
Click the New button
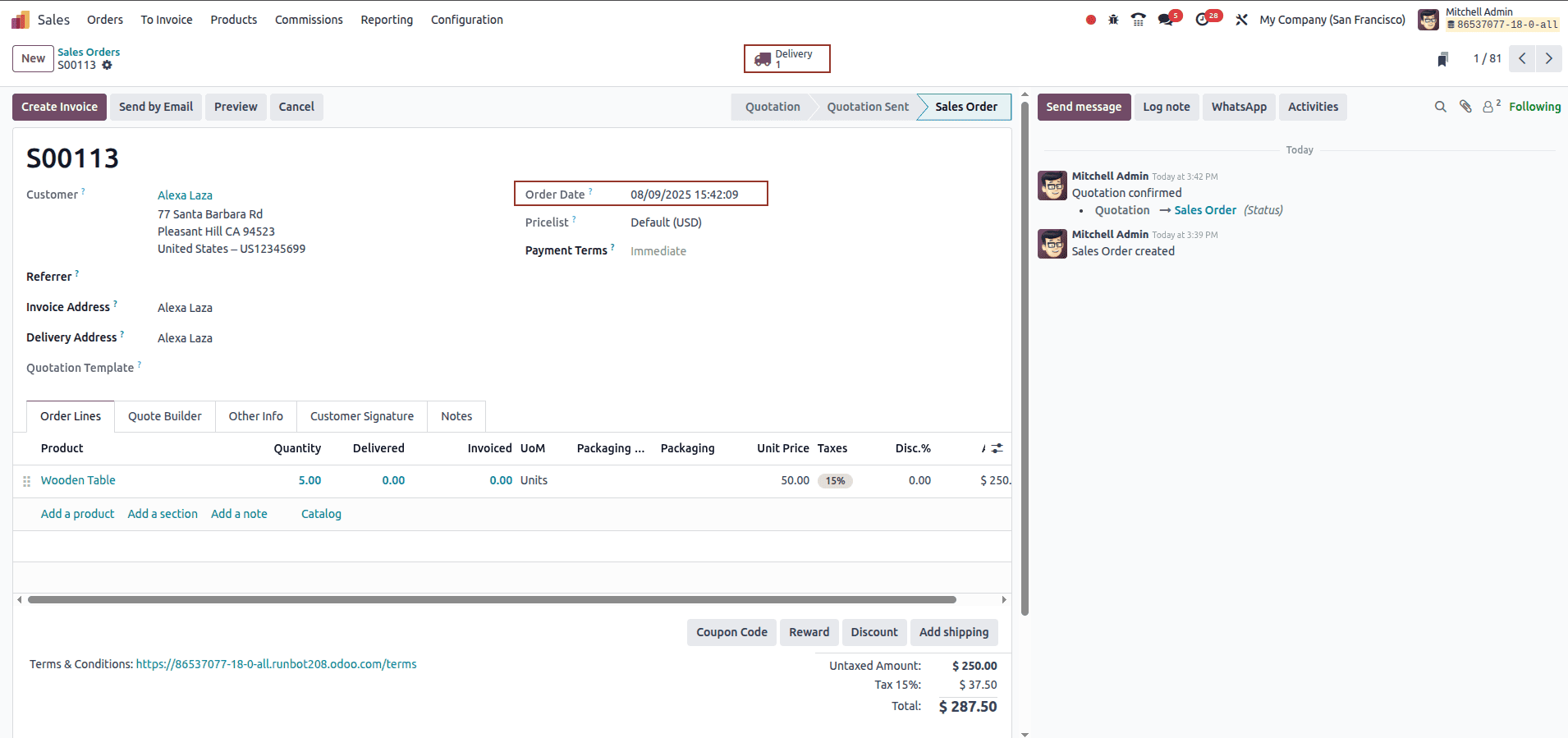[33, 58]
